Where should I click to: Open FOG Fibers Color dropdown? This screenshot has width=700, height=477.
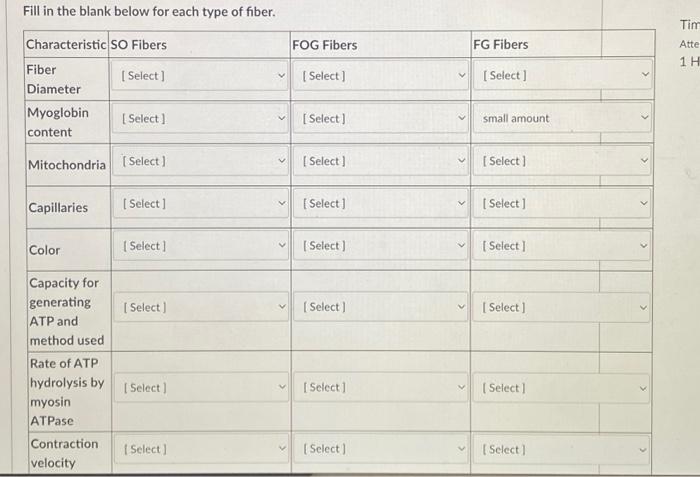point(381,246)
